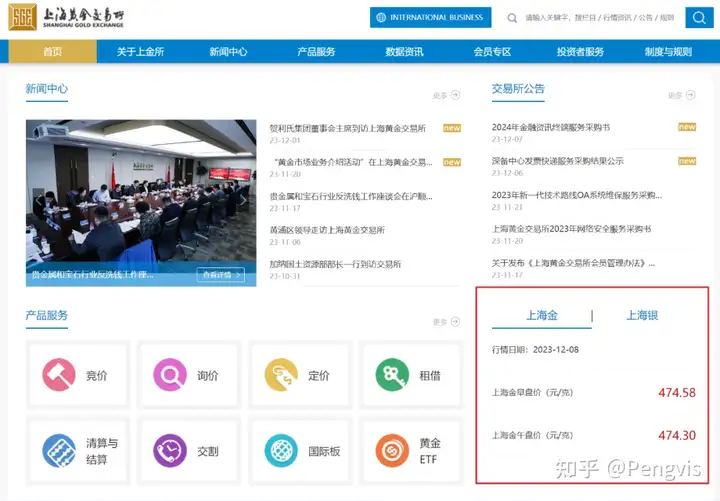The image size is (720, 501).
Task: Click the new badge beside 深备中心发票 notice
Action: [x=687, y=161]
